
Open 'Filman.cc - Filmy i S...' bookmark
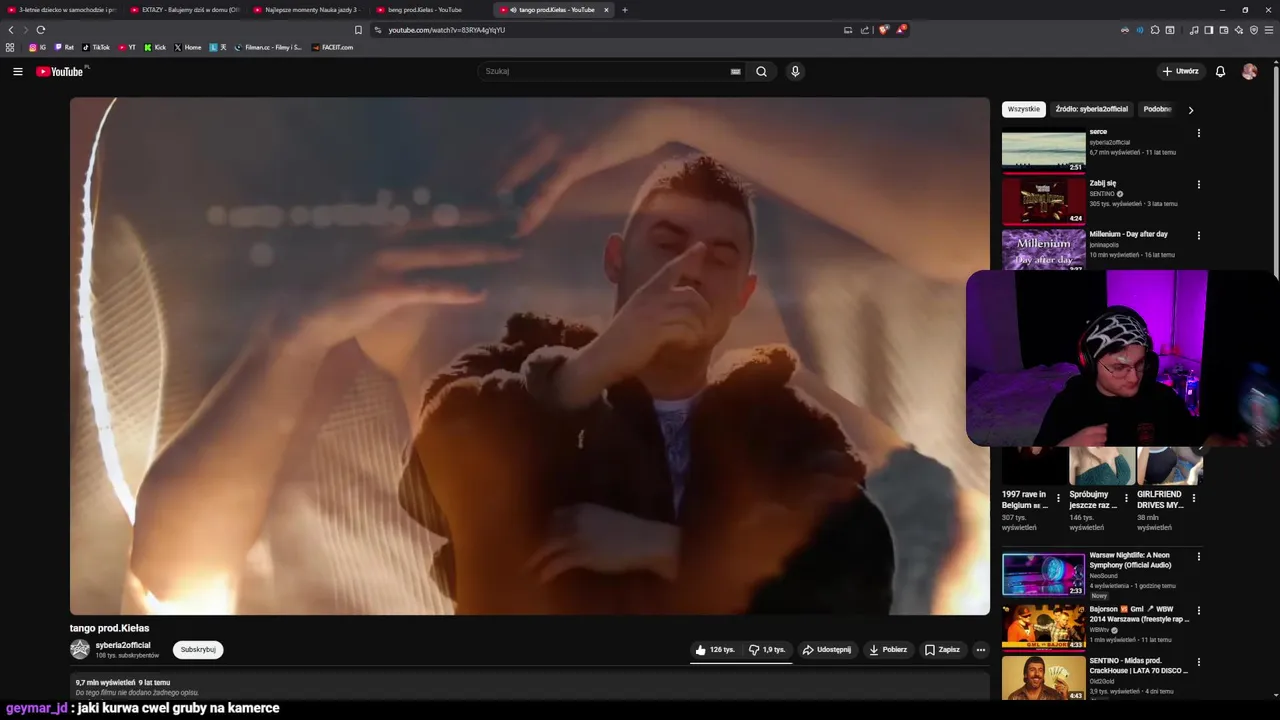click(268, 47)
